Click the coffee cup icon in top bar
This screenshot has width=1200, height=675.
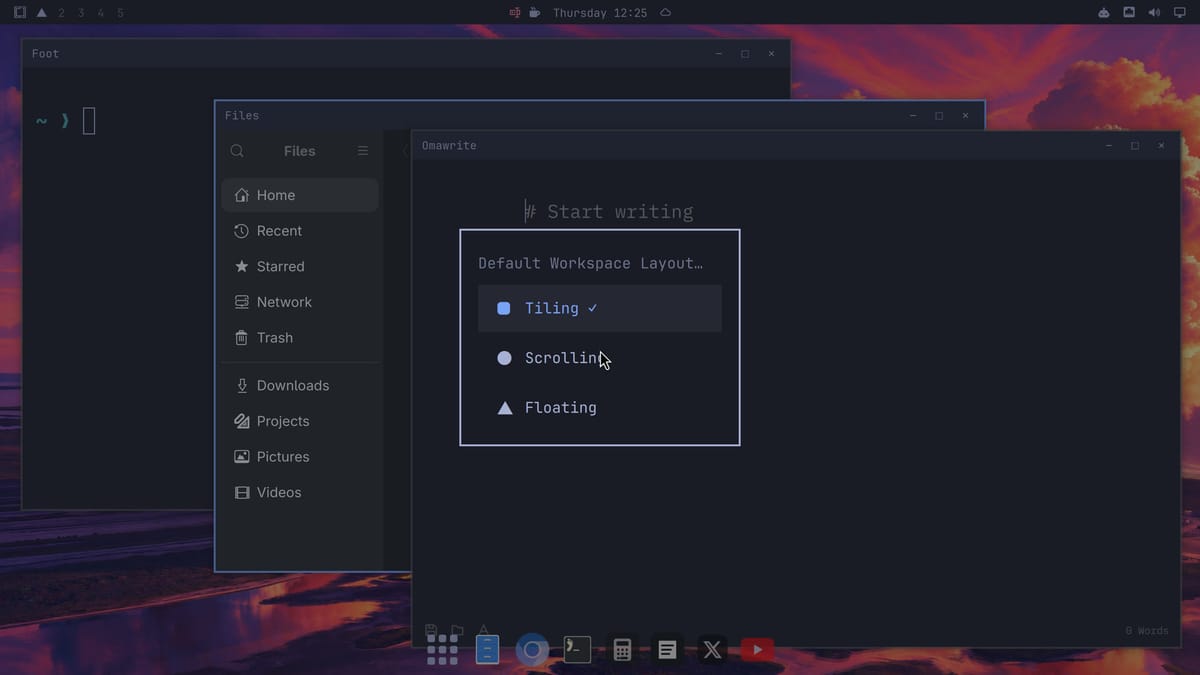coord(535,13)
